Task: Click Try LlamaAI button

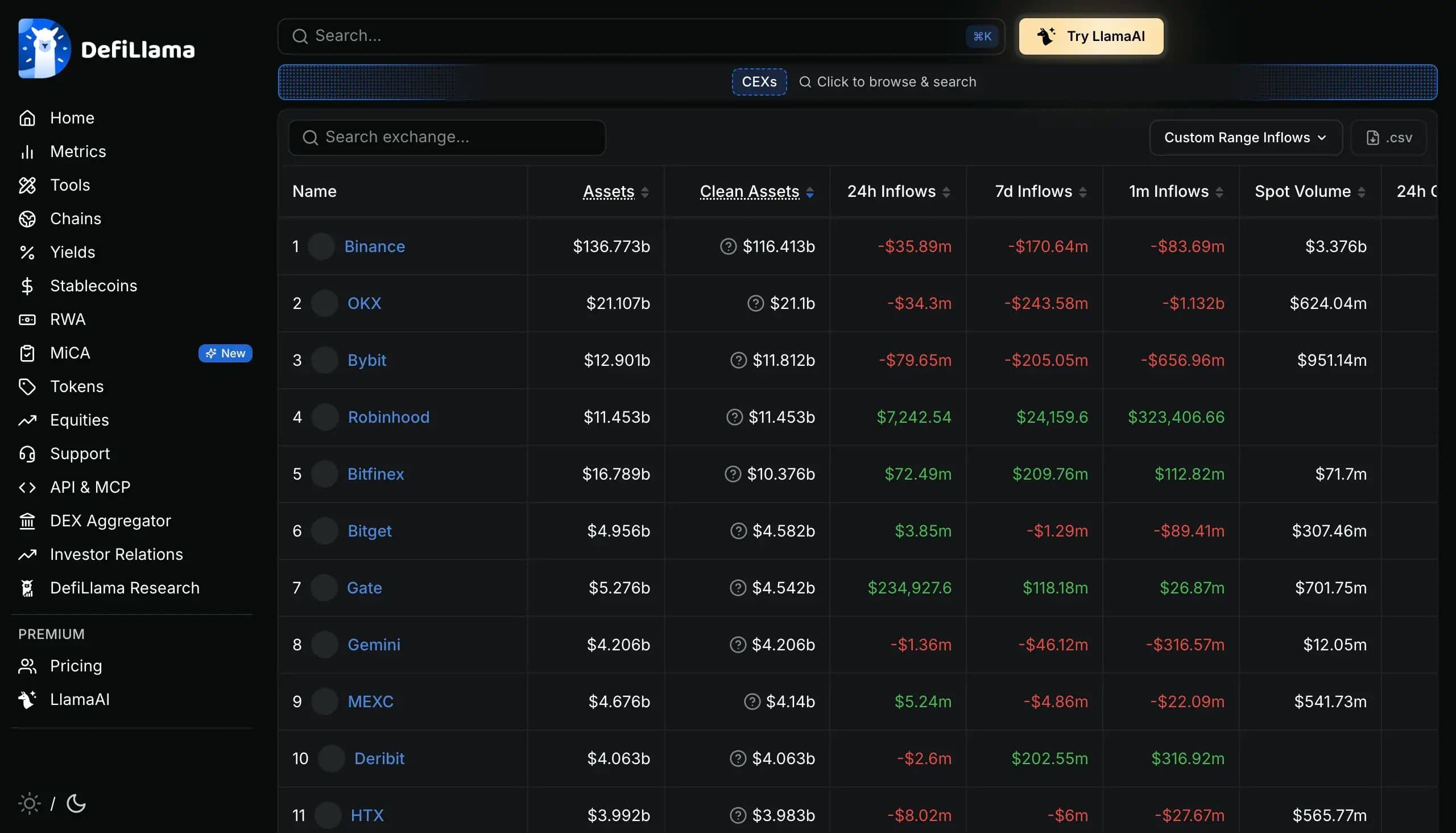Action: 1090,36
